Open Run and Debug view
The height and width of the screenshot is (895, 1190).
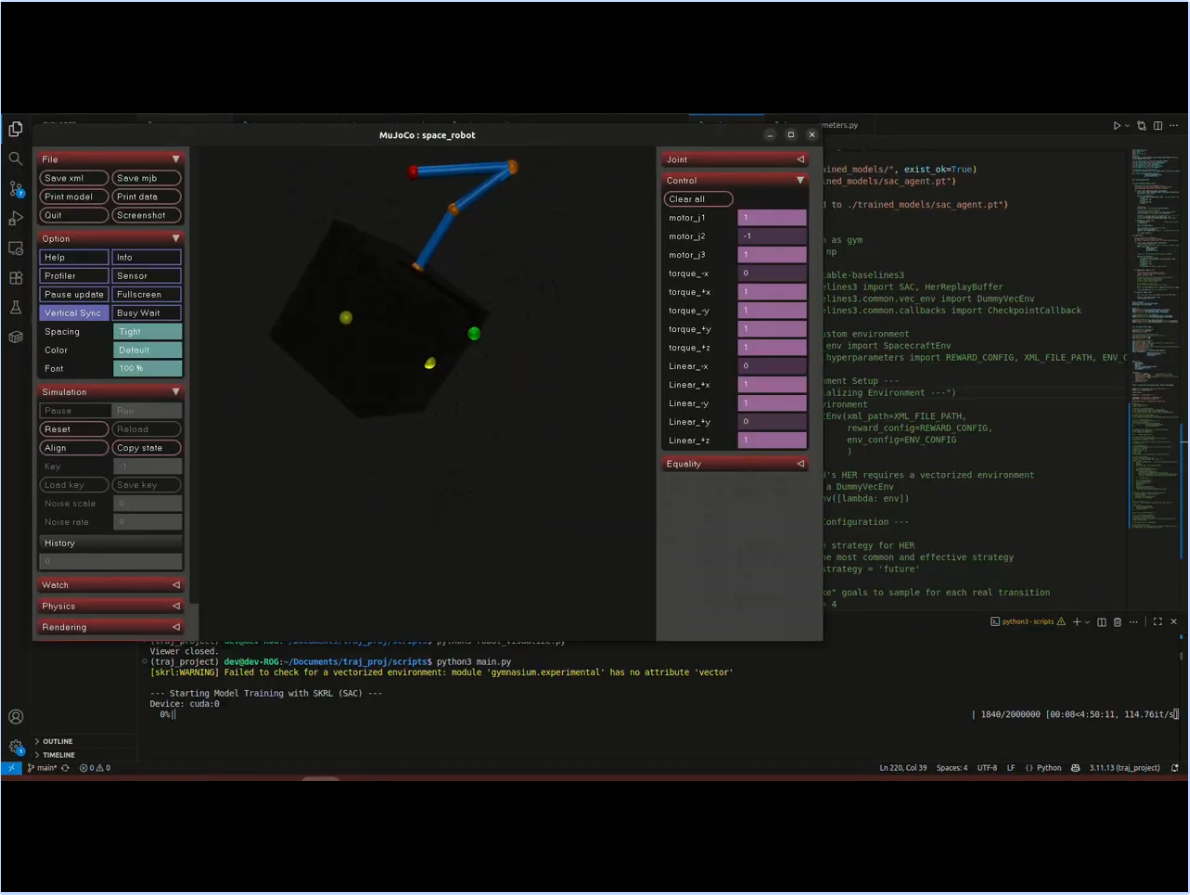click(x=15, y=218)
